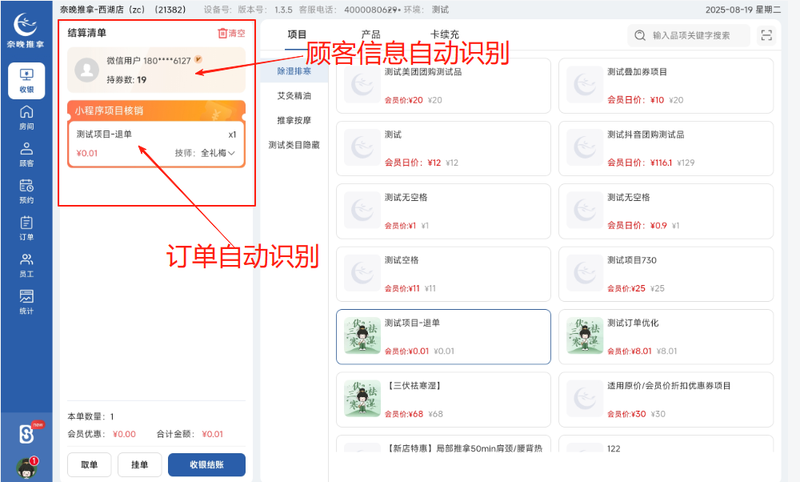Add the 测试叠加券项目 item card
Viewport: 800px width, 482px height.
click(666, 86)
